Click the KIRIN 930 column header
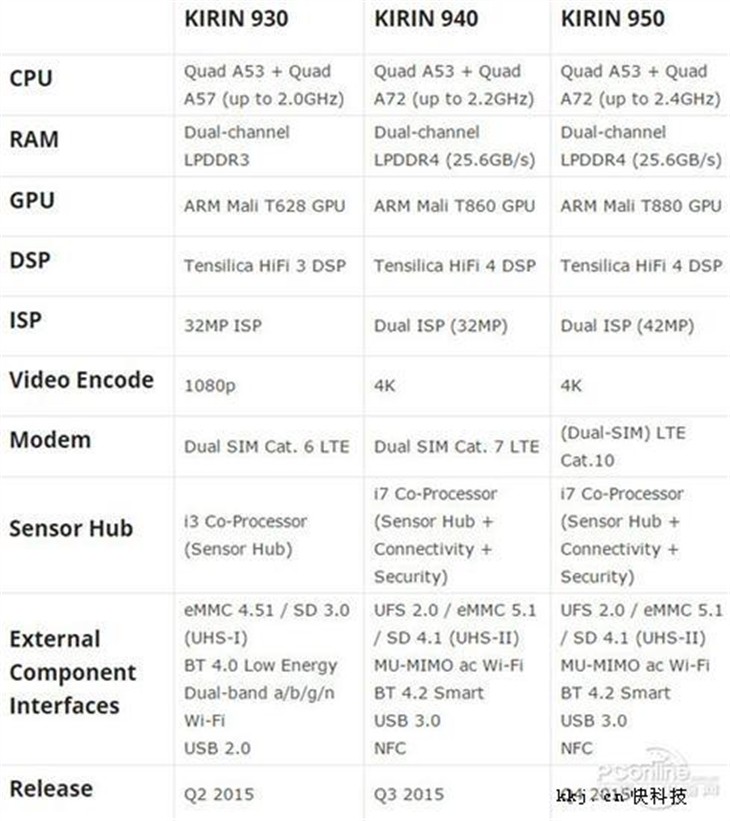 tap(236, 19)
